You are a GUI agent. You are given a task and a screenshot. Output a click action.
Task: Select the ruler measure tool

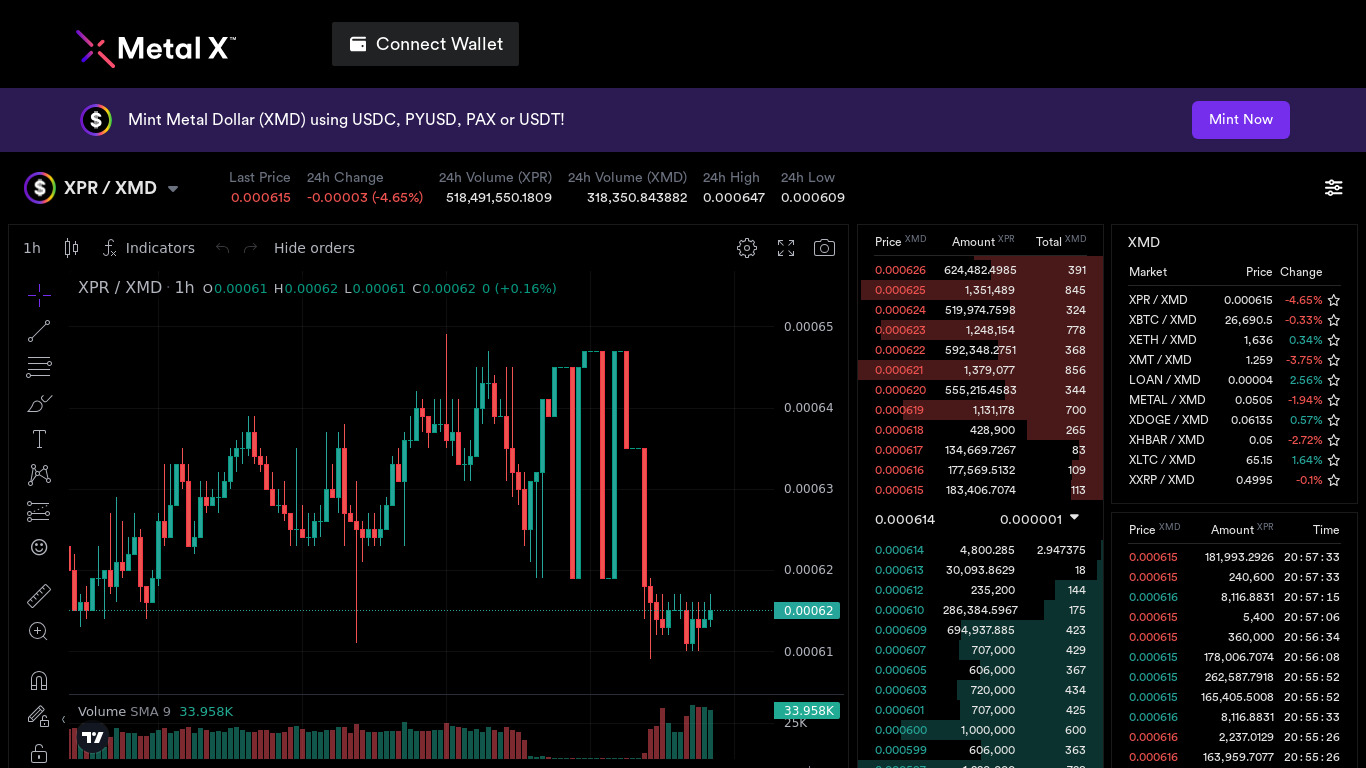[x=39, y=595]
